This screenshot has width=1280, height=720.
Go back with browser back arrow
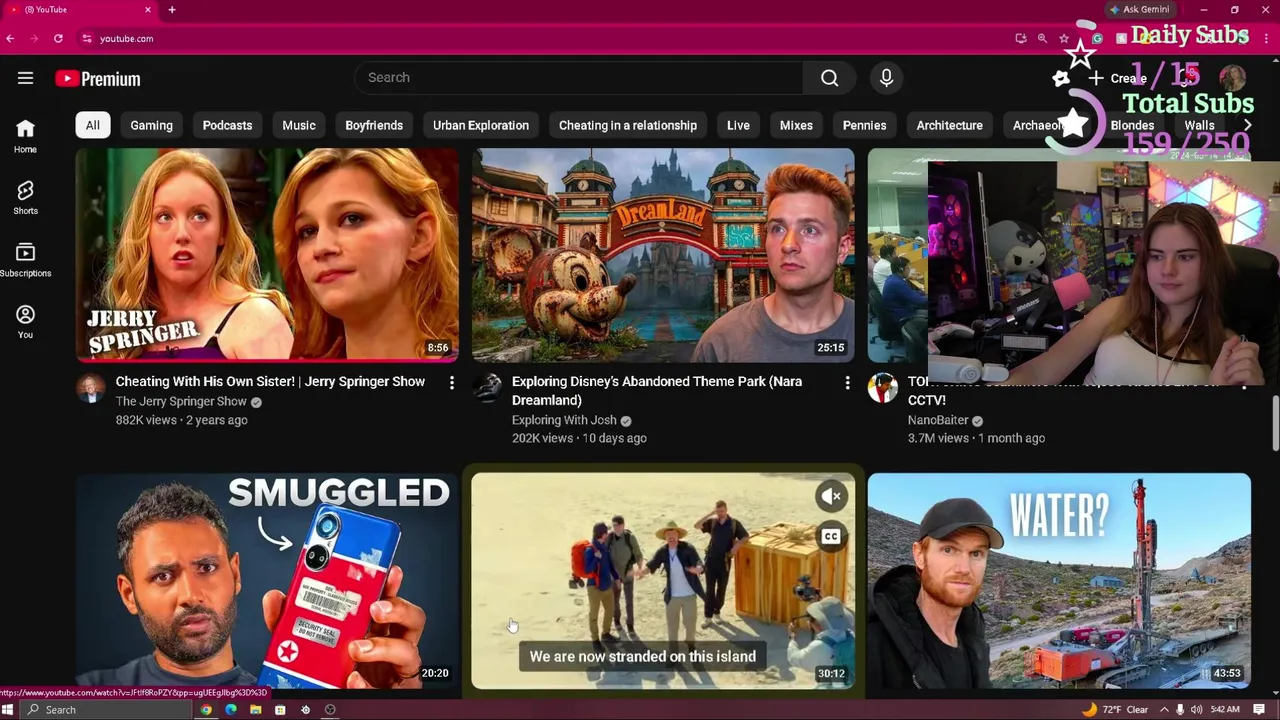tap(10, 38)
